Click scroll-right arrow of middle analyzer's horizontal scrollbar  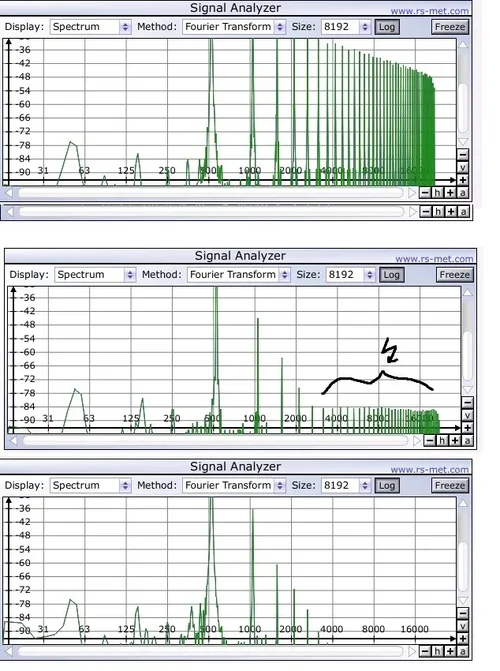pyautogui.click(x=417, y=440)
